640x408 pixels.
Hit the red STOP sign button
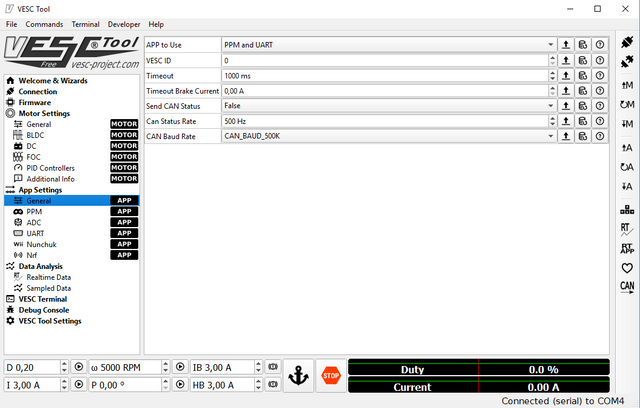[331, 376]
